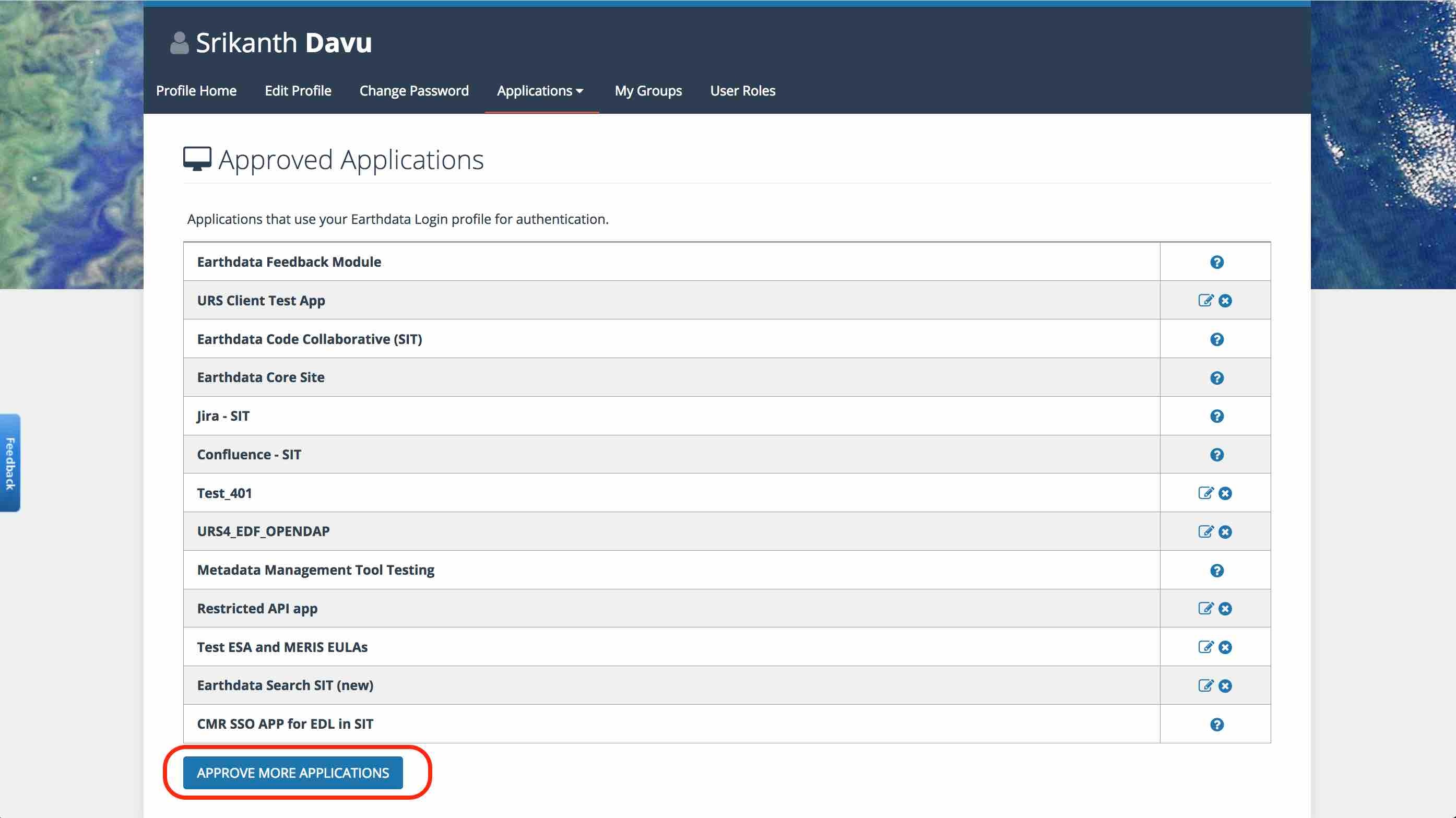Image resolution: width=1456 pixels, height=818 pixels.
Task: Click Approve More Applications button
Action: point(293,773)
